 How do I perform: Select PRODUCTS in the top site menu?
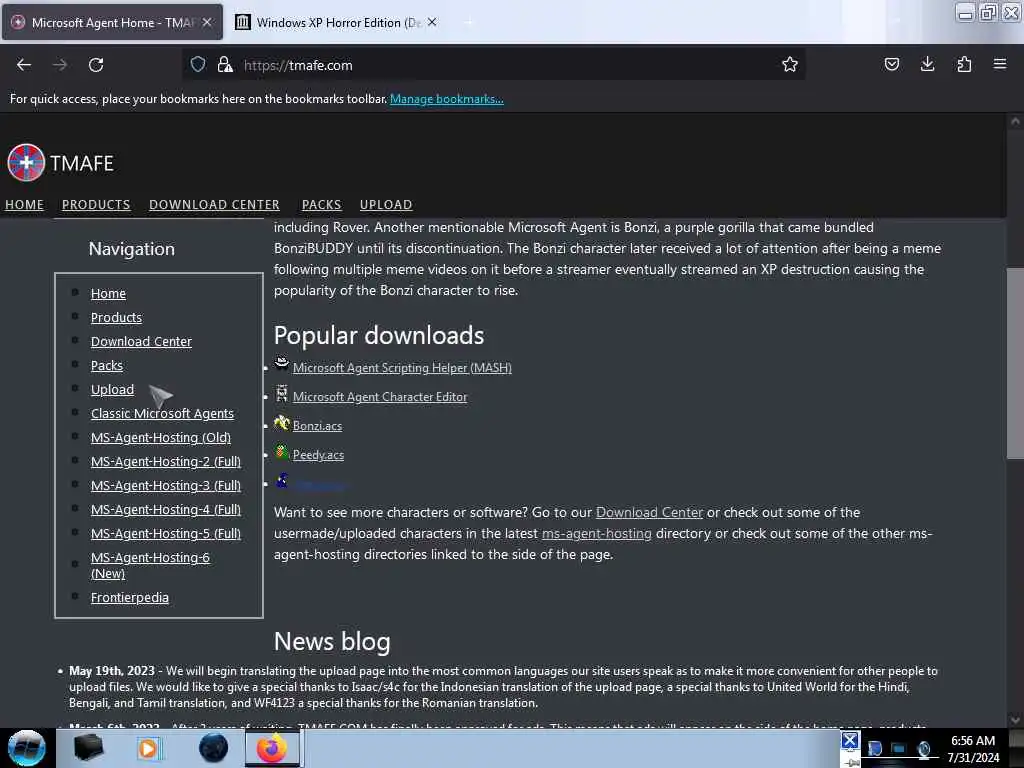click(x=96, y=204)
